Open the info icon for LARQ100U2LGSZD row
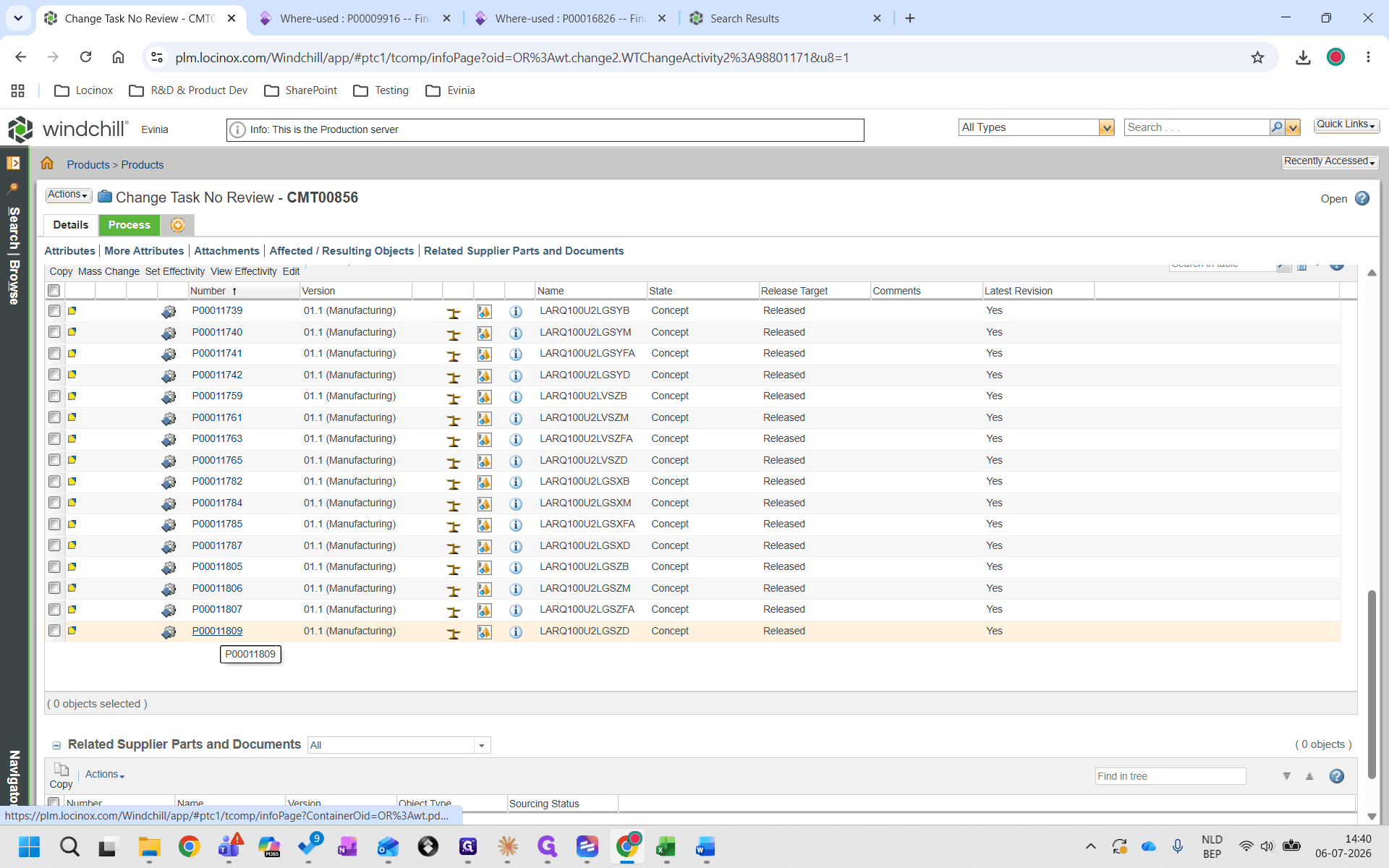1389x868 pixels. 516,632
